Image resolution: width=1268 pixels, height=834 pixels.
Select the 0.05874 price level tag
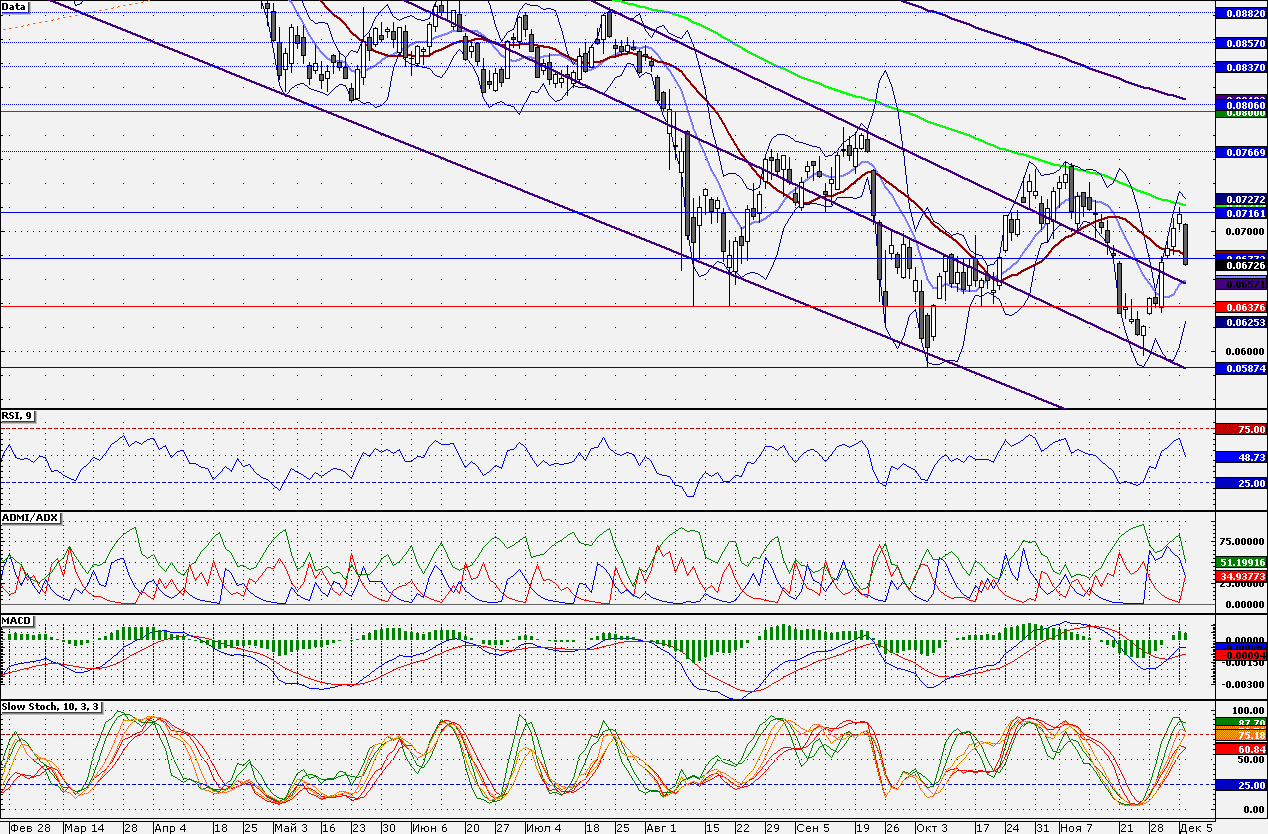(x=1240, y=368)
